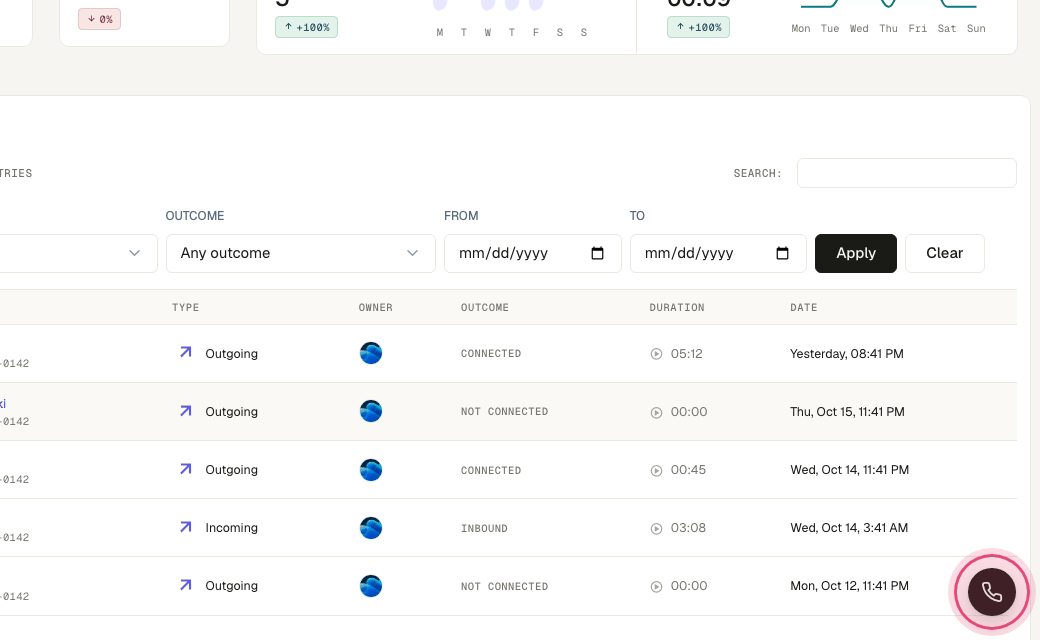Image resolution: width=1040 pixels, height=640 pixels.
Task: Click the Incoming type label
Action: (x=231, y=528)
